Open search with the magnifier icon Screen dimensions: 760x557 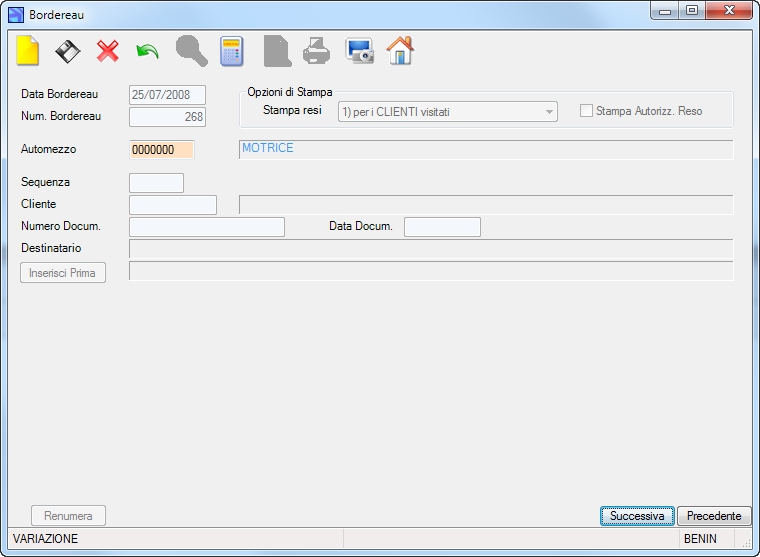(191, 50)
